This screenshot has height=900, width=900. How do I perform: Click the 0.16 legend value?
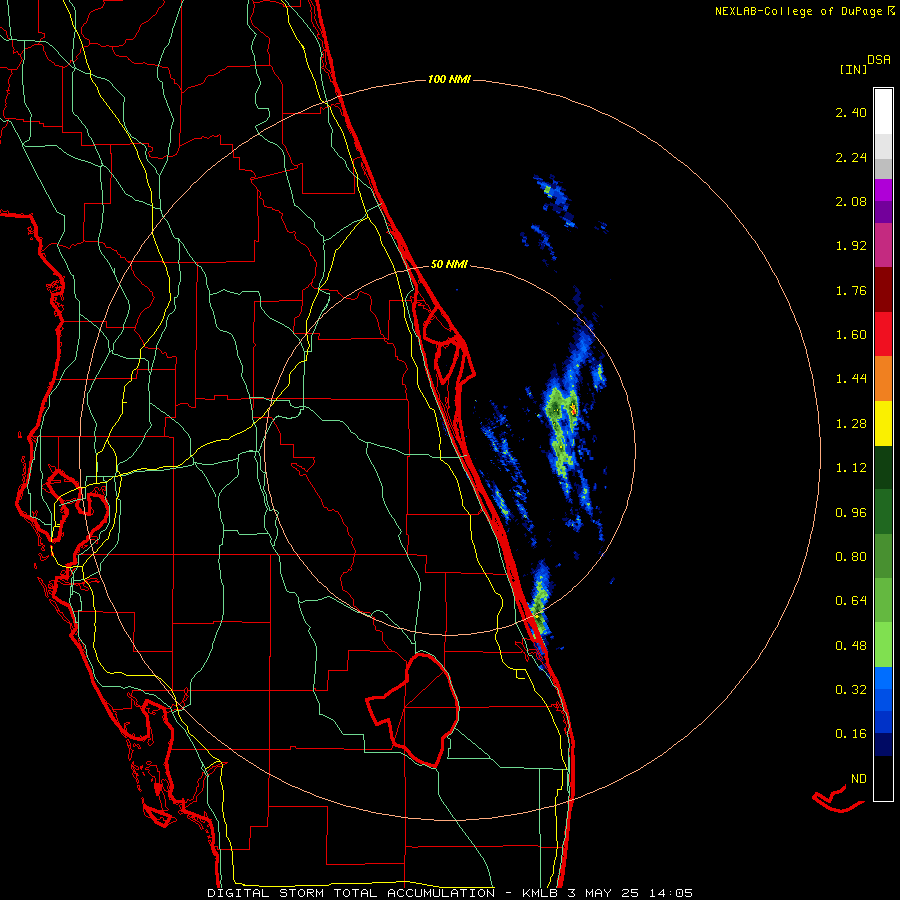[x=851, y=734]
